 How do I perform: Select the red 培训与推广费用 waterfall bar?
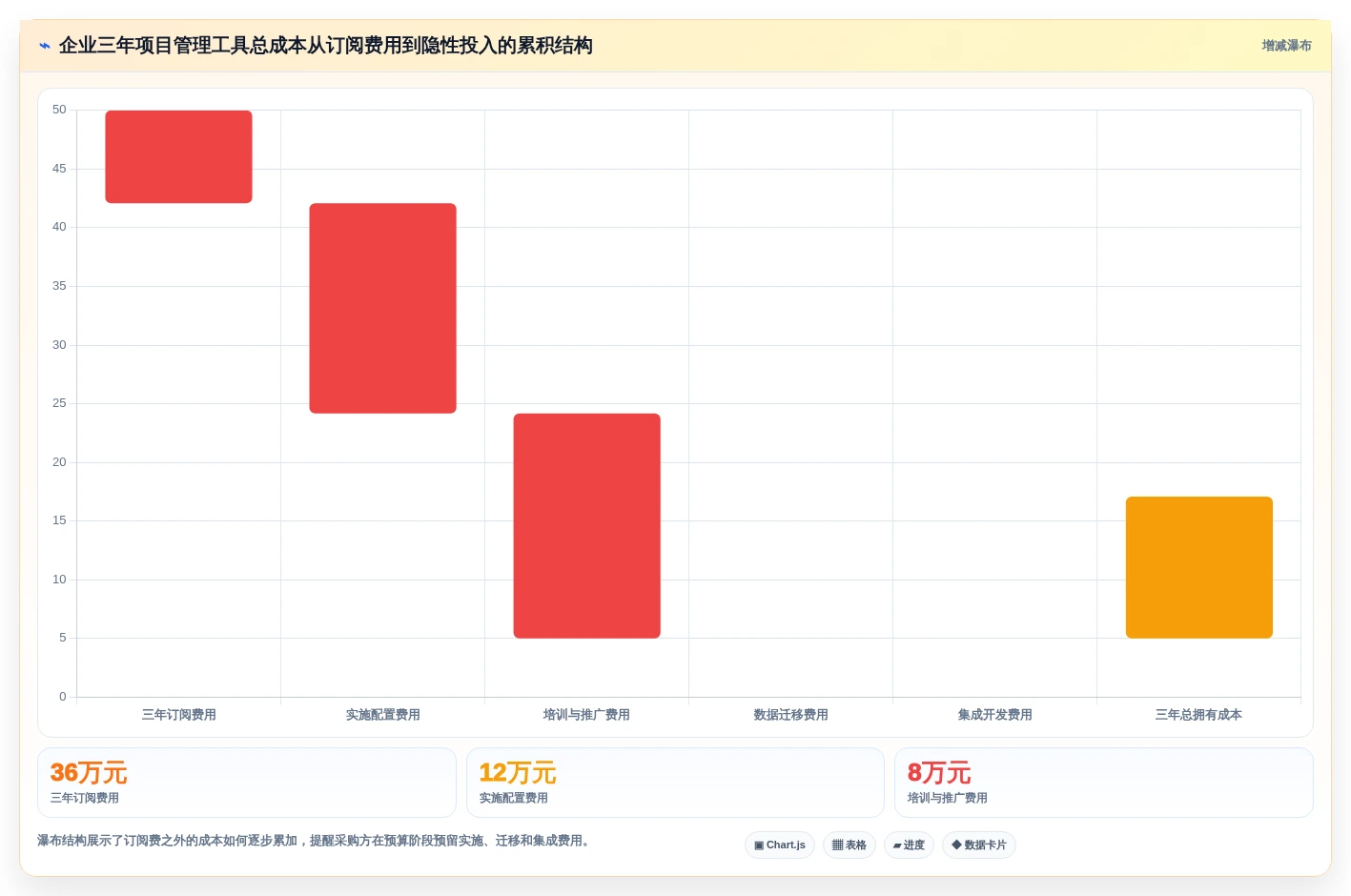[586, 526]
